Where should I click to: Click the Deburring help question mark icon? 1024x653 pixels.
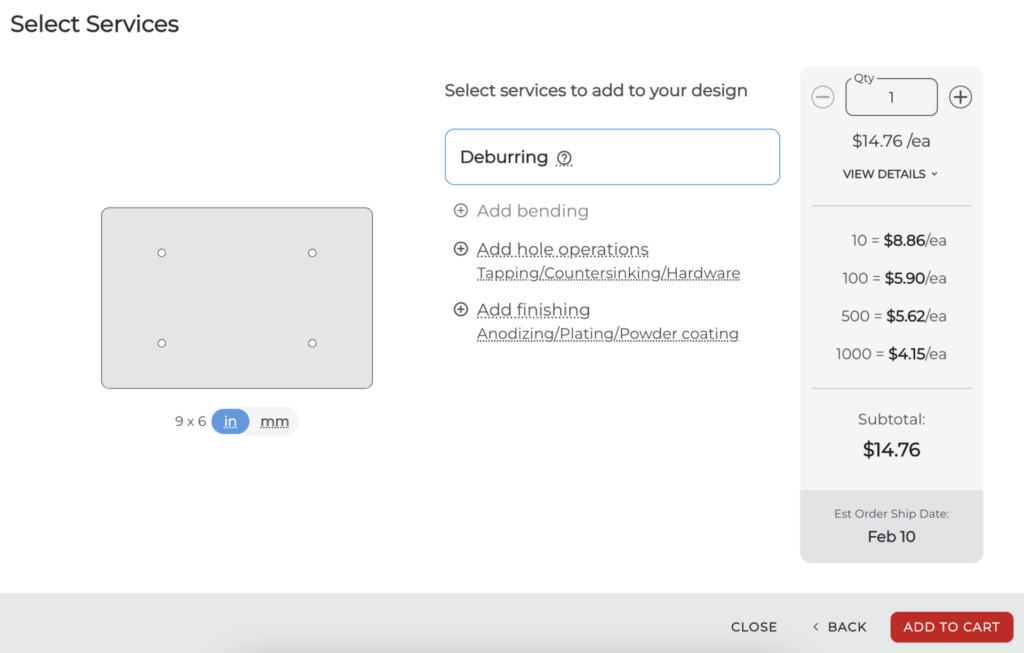point(564,158)
